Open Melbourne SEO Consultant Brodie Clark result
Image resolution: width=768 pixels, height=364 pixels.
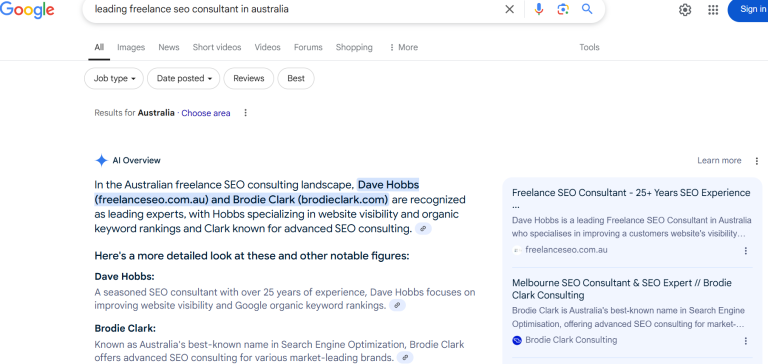tap(622, 289)
